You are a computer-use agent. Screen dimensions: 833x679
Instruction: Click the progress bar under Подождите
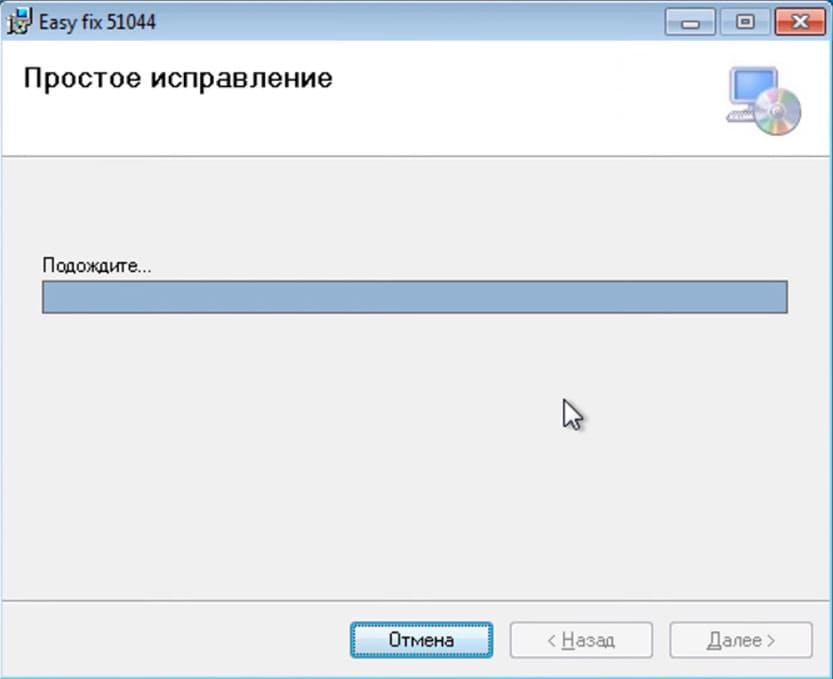[415, 297]
